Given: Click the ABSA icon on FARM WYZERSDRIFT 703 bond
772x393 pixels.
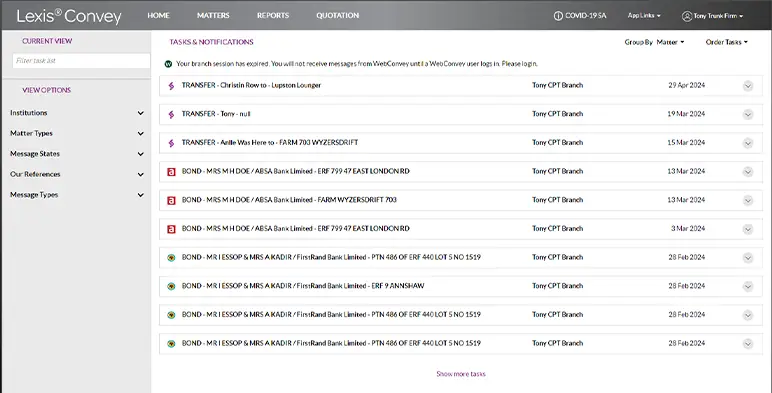Looking at the screenshot, I should pyautogui.click(x=171, y=200).
